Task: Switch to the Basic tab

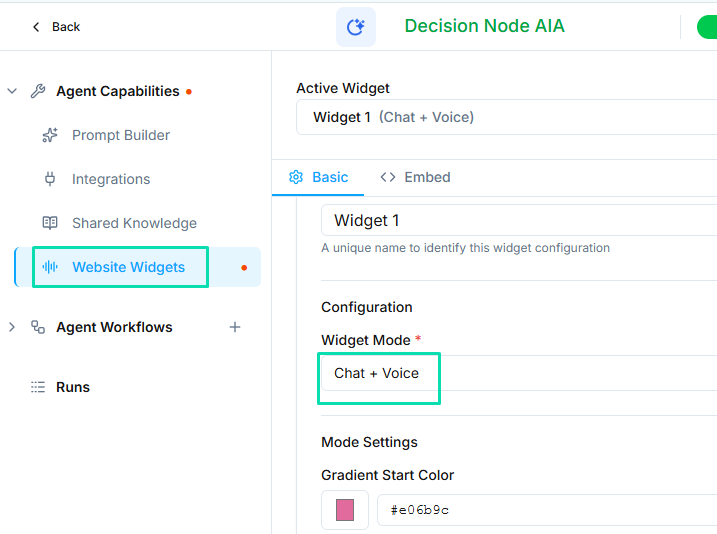Action: pos(319,177)
